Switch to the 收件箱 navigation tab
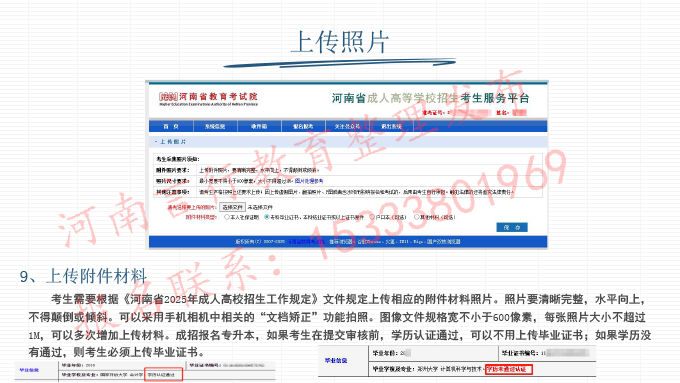Image resolution: width=680 pixels, height=383 pixels. tap(259, 126)
